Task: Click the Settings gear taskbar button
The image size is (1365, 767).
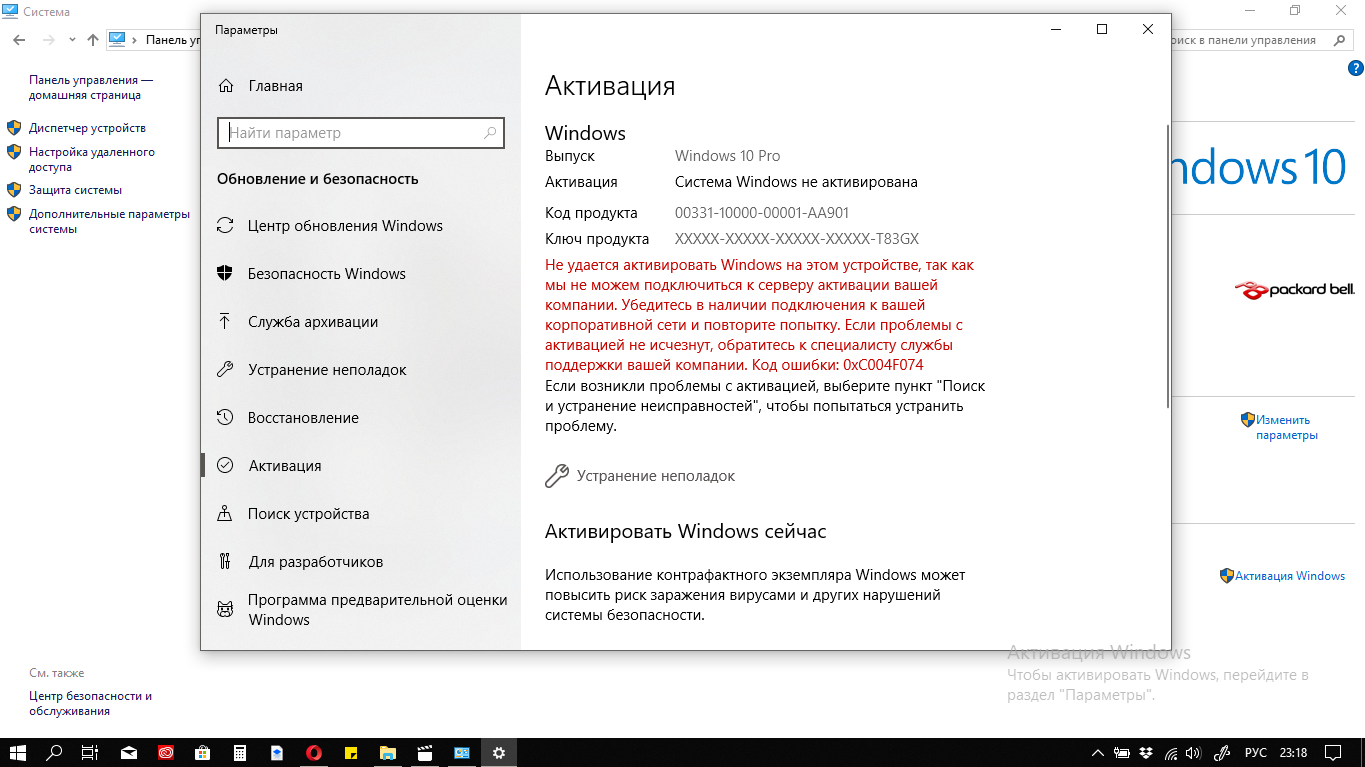Action: click(499, 752)
